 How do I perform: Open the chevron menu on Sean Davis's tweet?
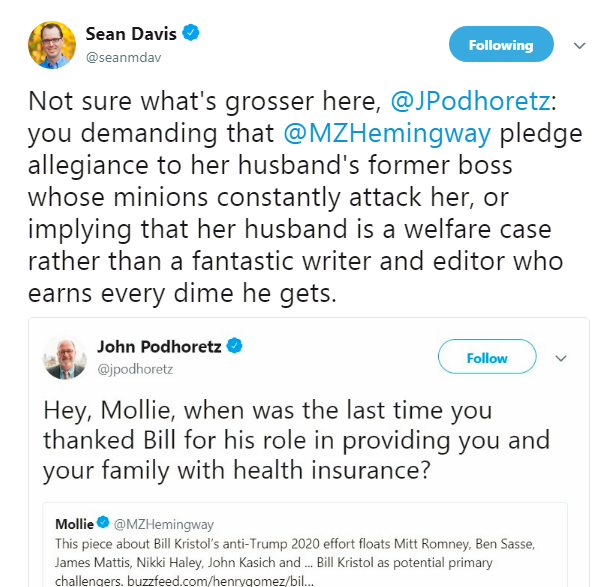(x=580, y=46)
